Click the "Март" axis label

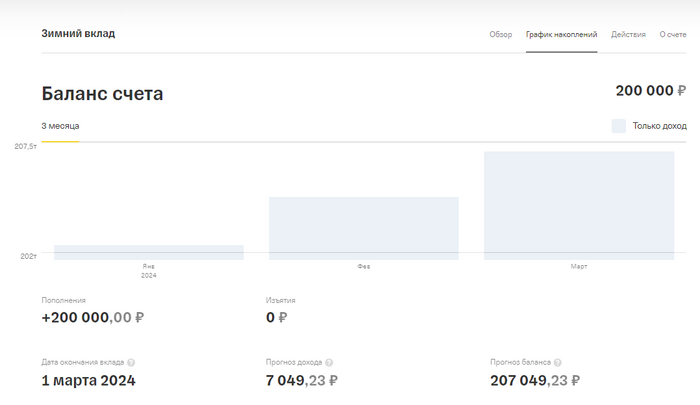click(579, 267)
